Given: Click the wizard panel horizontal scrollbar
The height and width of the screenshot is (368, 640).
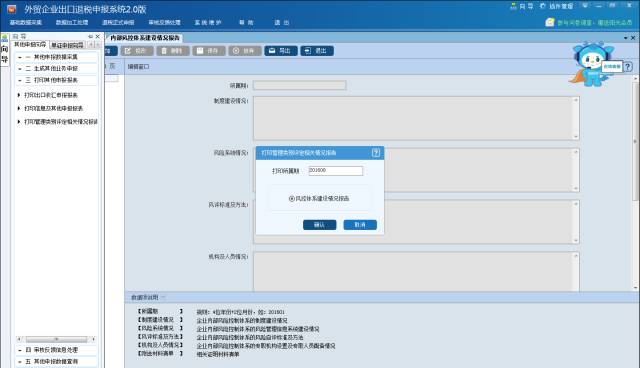Looking at the screenshot, I should pos(56,339).
